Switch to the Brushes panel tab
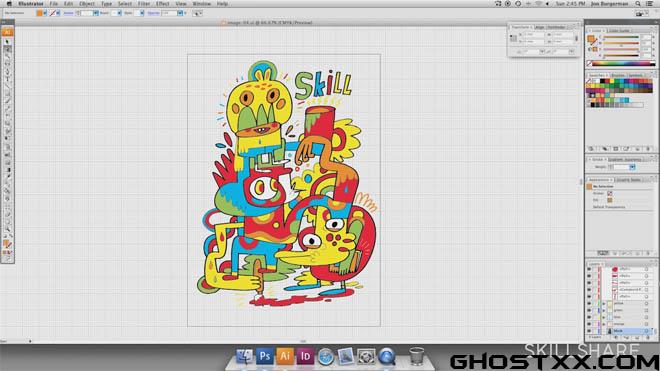Viewport: 660px width, 371px height. coord(618,75)
